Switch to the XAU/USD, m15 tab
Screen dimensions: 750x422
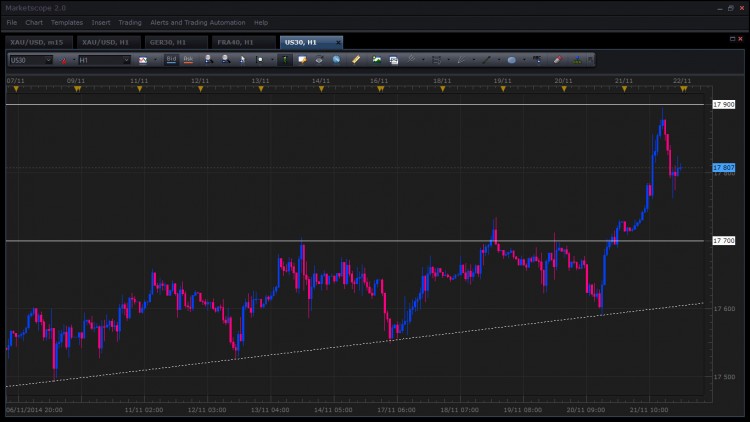[x=38, y=42]
